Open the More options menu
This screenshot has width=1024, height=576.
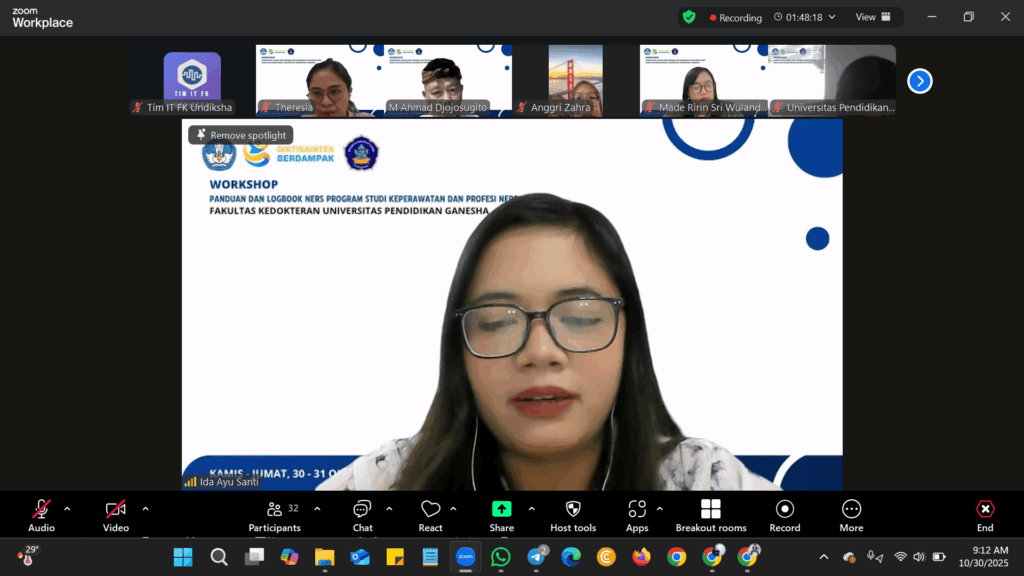point(851,510)
